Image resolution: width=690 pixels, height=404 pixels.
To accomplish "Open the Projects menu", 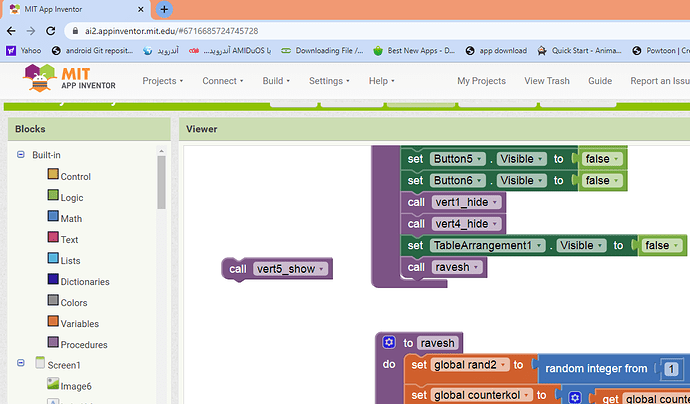I will click(x=165, y=81).
